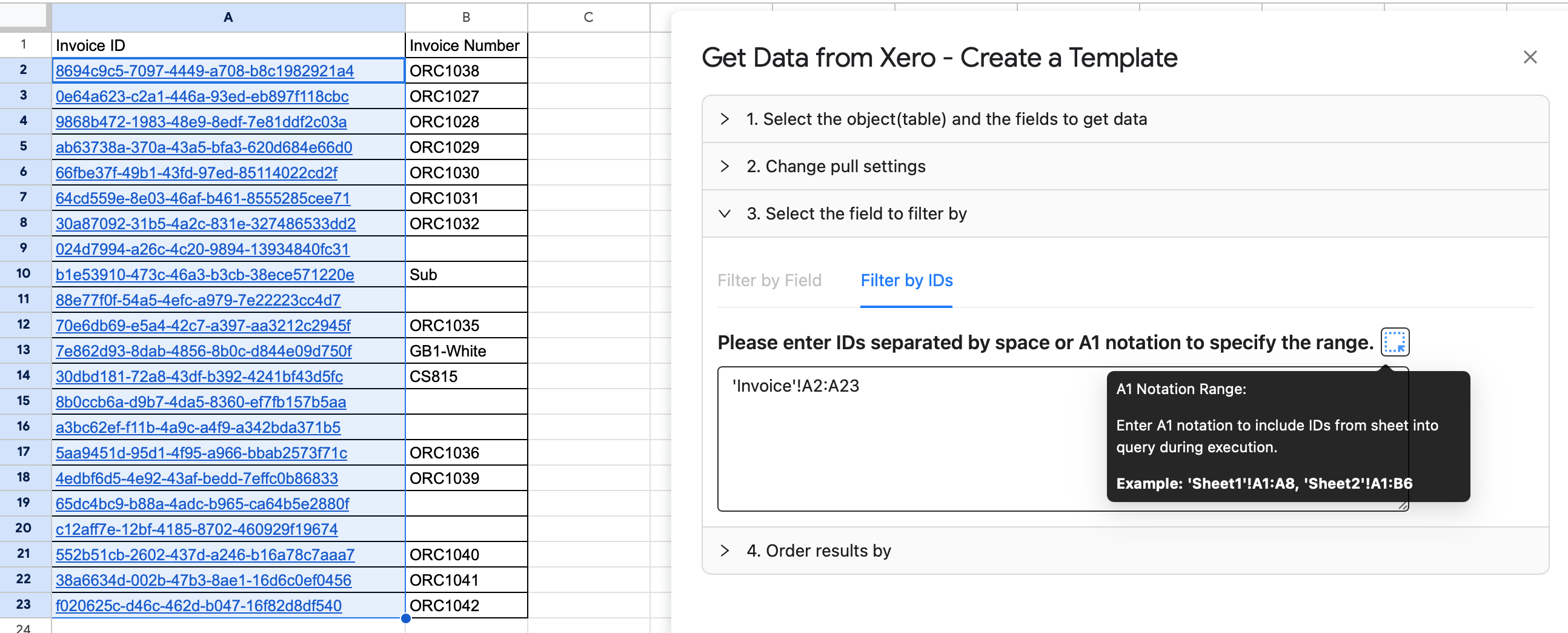Select row 2 header
The image size is (1568, 633).
(24, 70)
